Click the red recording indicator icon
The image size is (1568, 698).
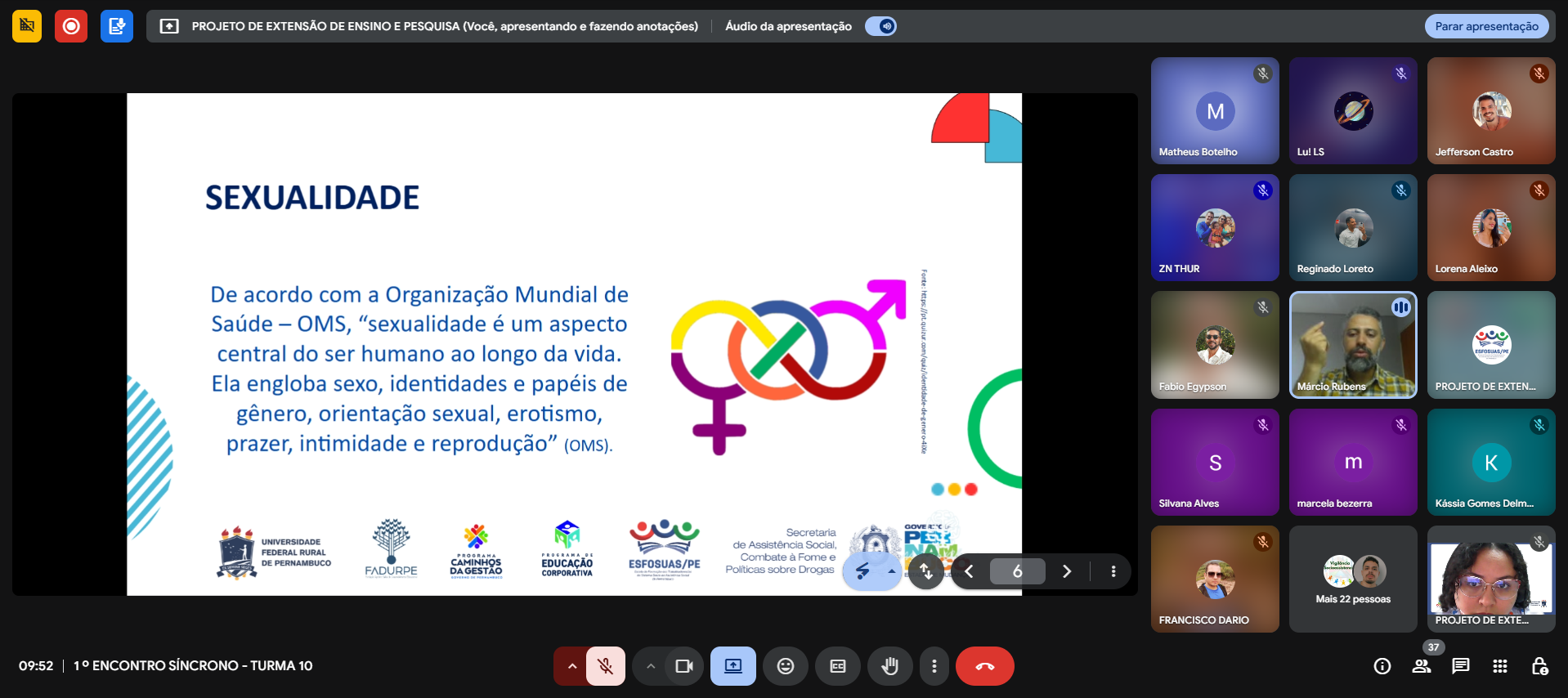tap(71, 26)
